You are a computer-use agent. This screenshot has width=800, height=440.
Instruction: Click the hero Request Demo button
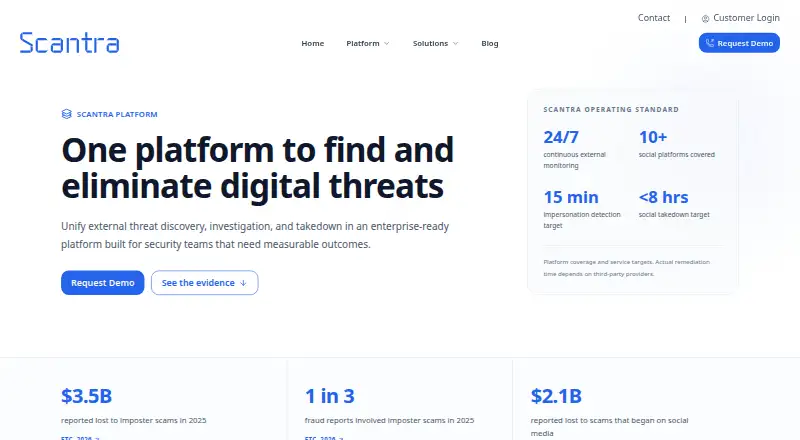coord(103,283)
